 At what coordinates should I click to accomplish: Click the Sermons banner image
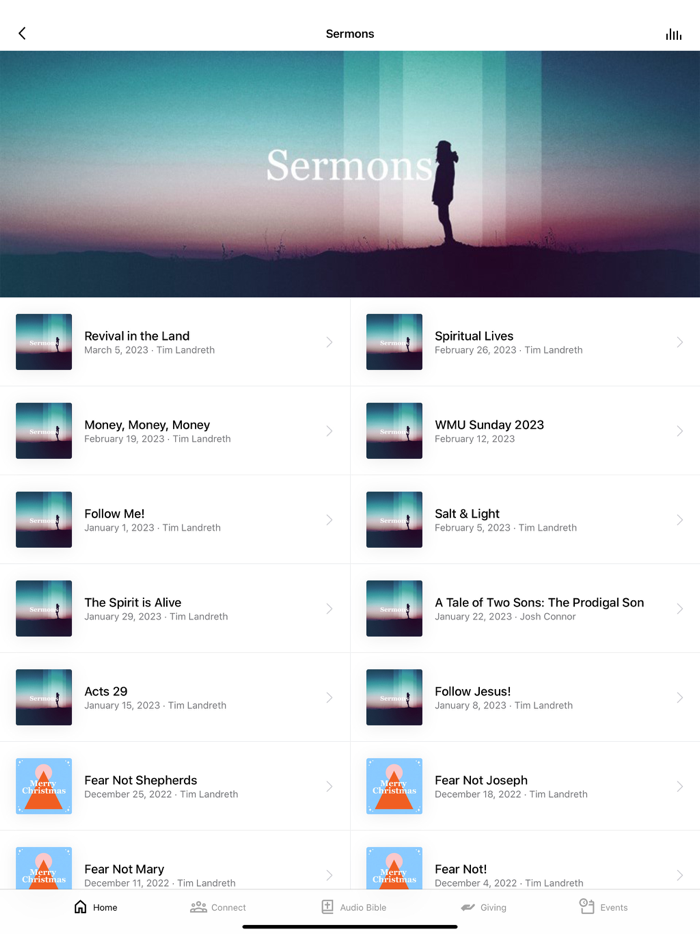tap(350, 174)
